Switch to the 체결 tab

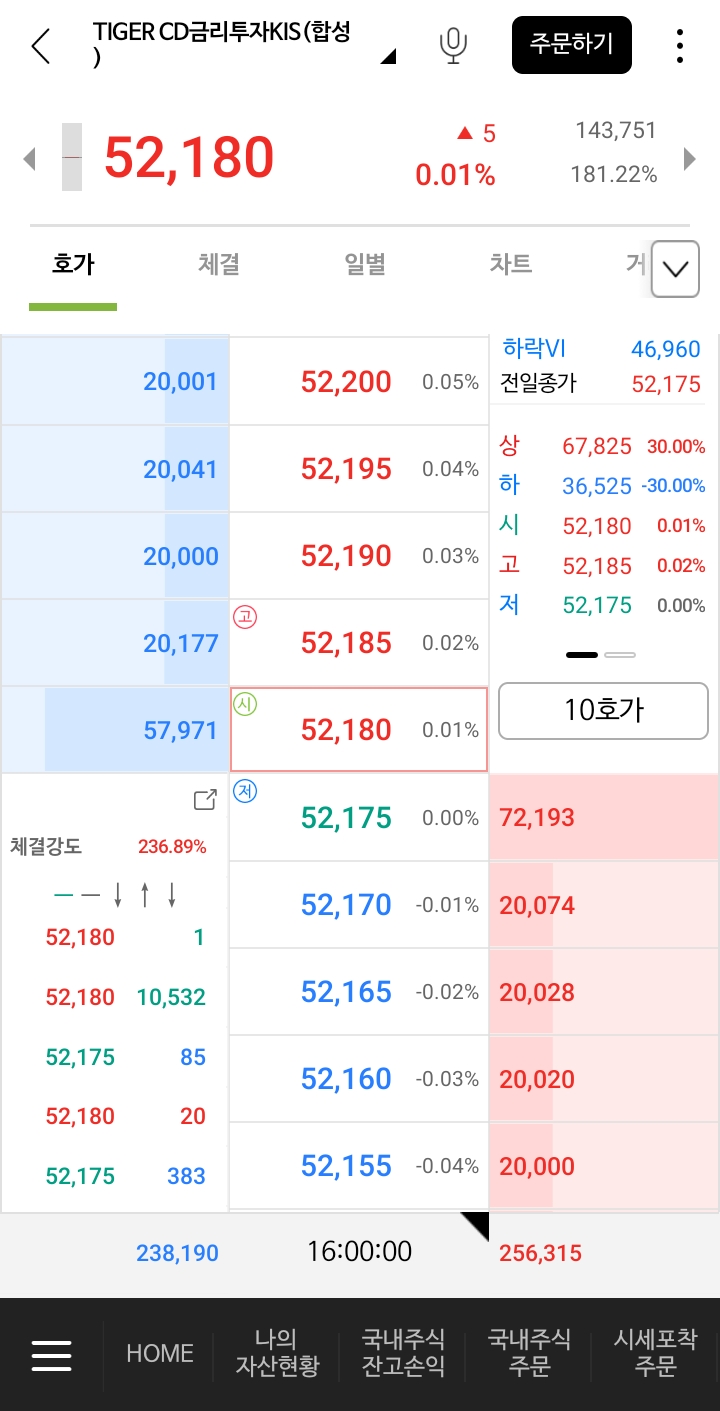(x=218, y=265)
